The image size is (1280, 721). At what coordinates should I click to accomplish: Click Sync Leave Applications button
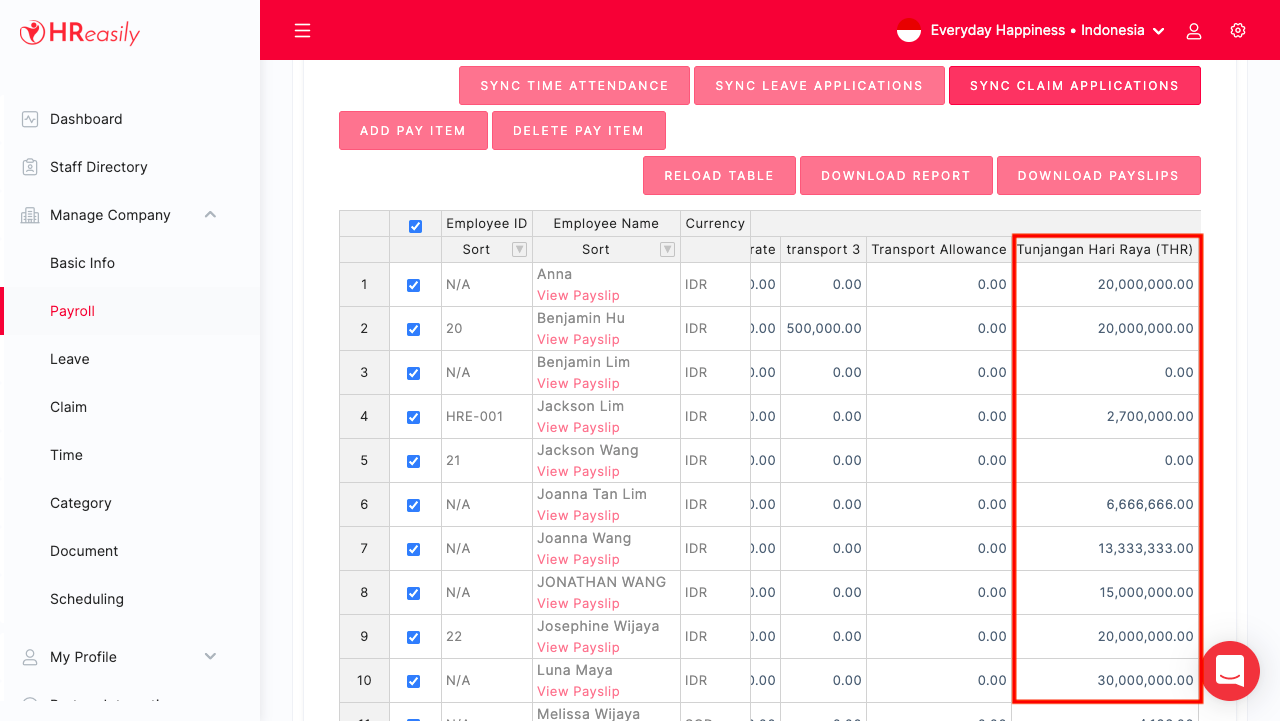point(819,86)
